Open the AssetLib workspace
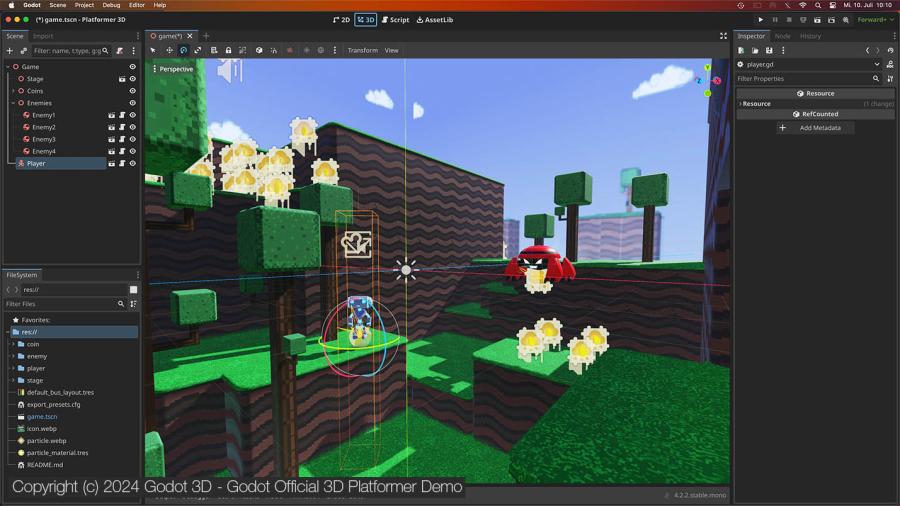 pos(435,20)
